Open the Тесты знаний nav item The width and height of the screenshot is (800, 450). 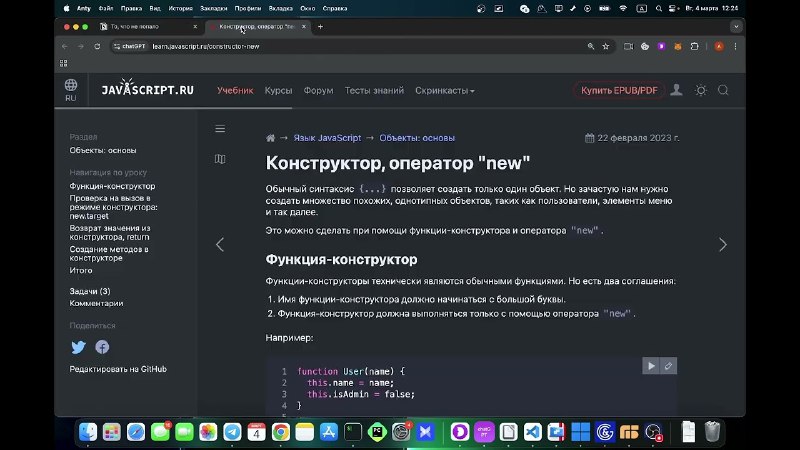click(374, 90)
